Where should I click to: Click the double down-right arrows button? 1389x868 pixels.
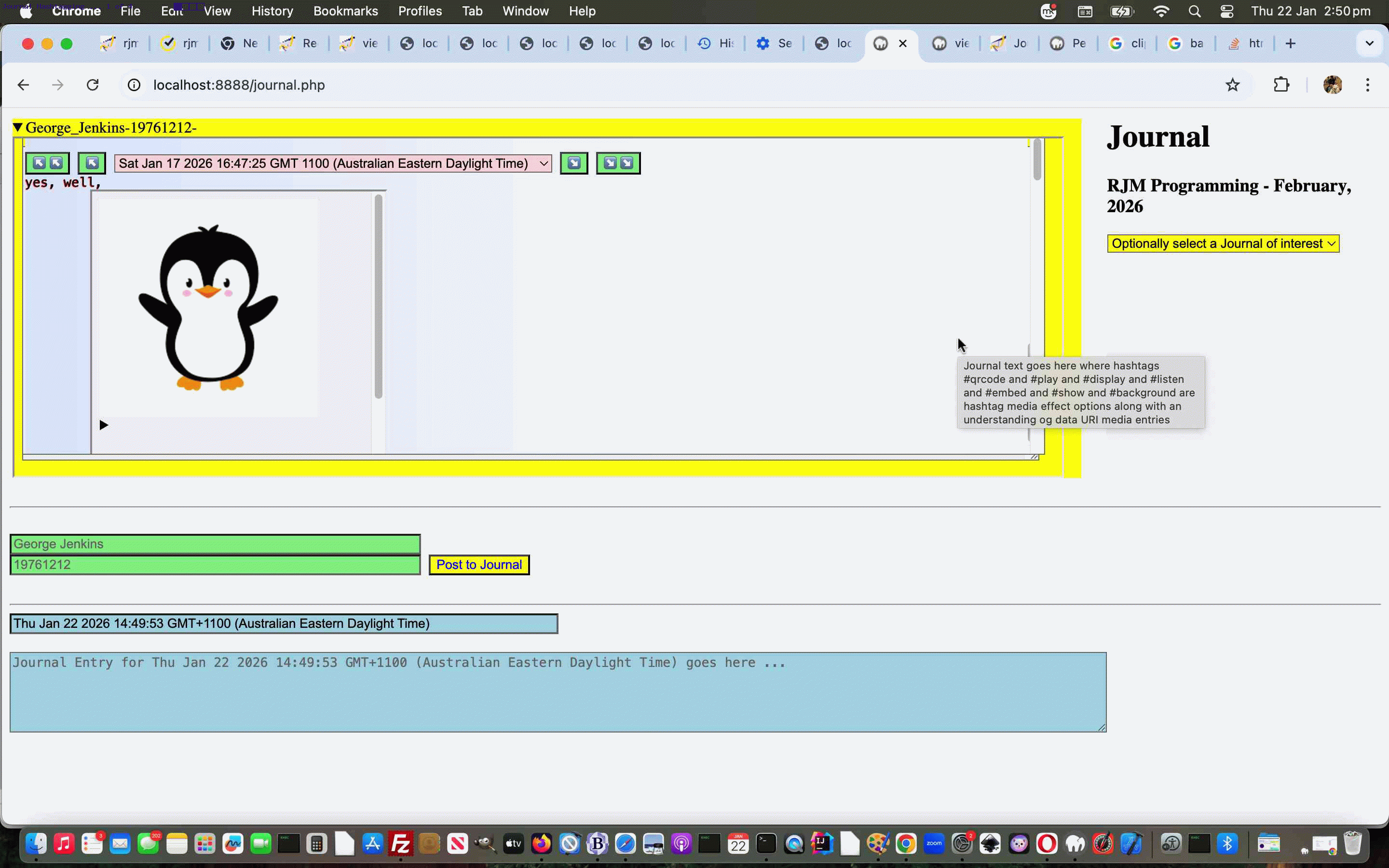618,163
